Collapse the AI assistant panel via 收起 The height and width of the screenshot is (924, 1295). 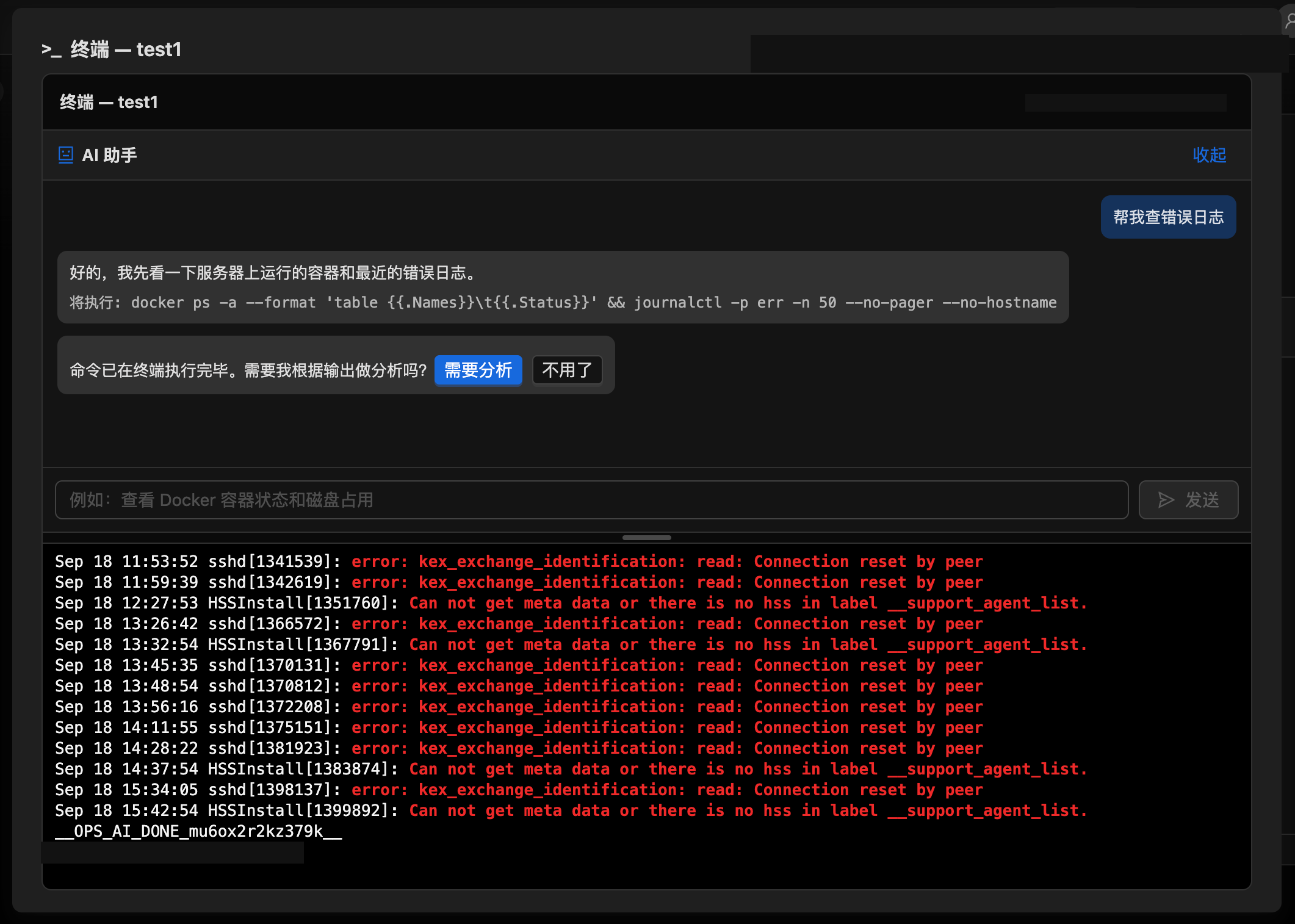[1209, 155]
